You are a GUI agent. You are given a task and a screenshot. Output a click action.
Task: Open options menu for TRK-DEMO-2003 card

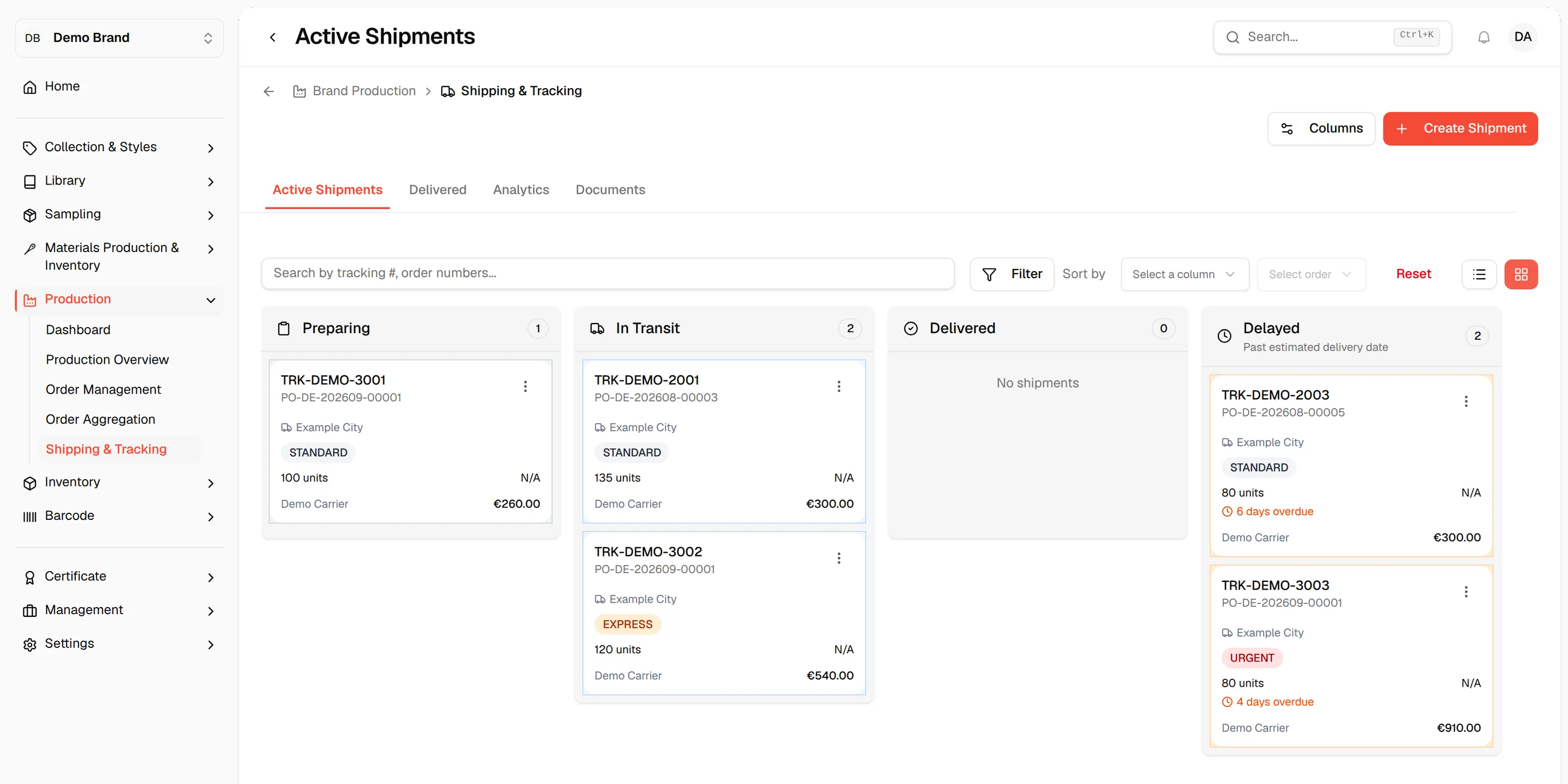coord(1466,401)
